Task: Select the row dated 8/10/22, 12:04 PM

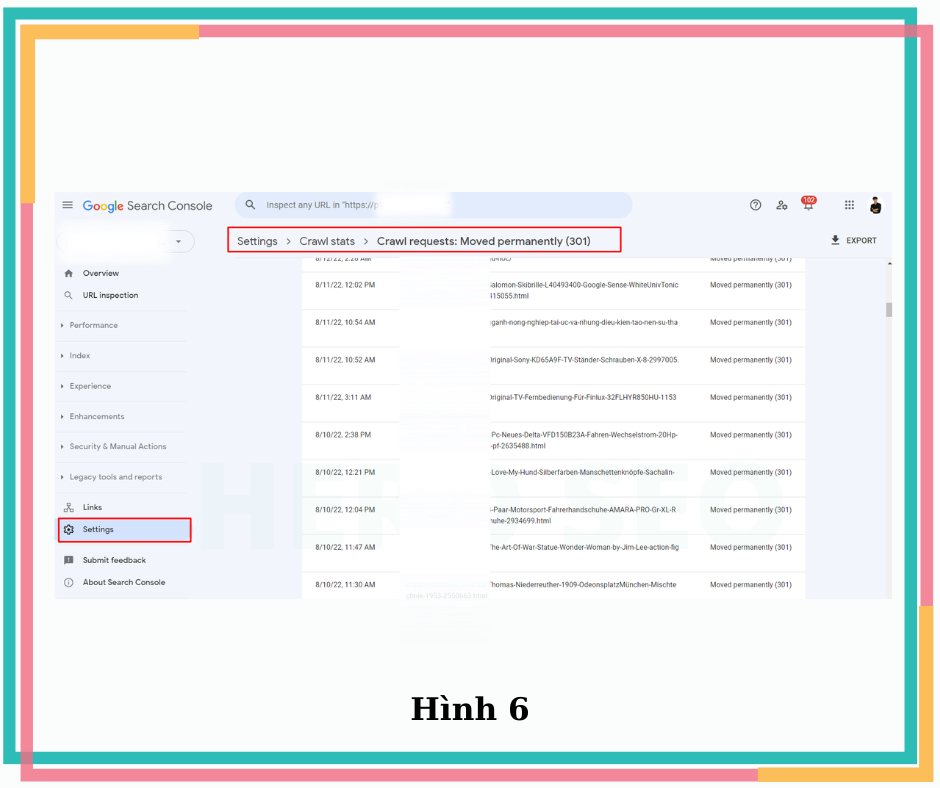Action: point(553,515)
